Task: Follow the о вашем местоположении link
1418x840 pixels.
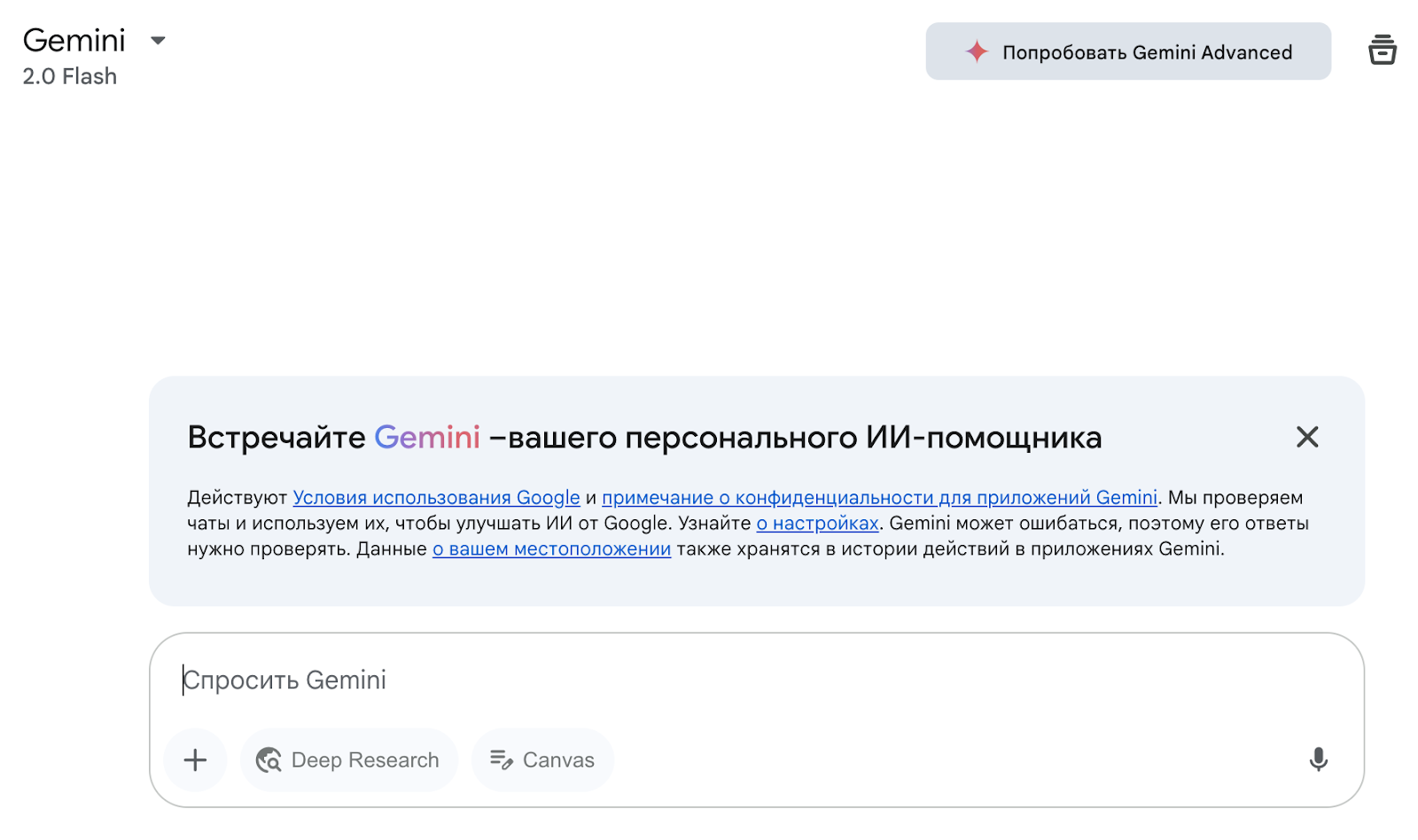Action: coord(551,549)
